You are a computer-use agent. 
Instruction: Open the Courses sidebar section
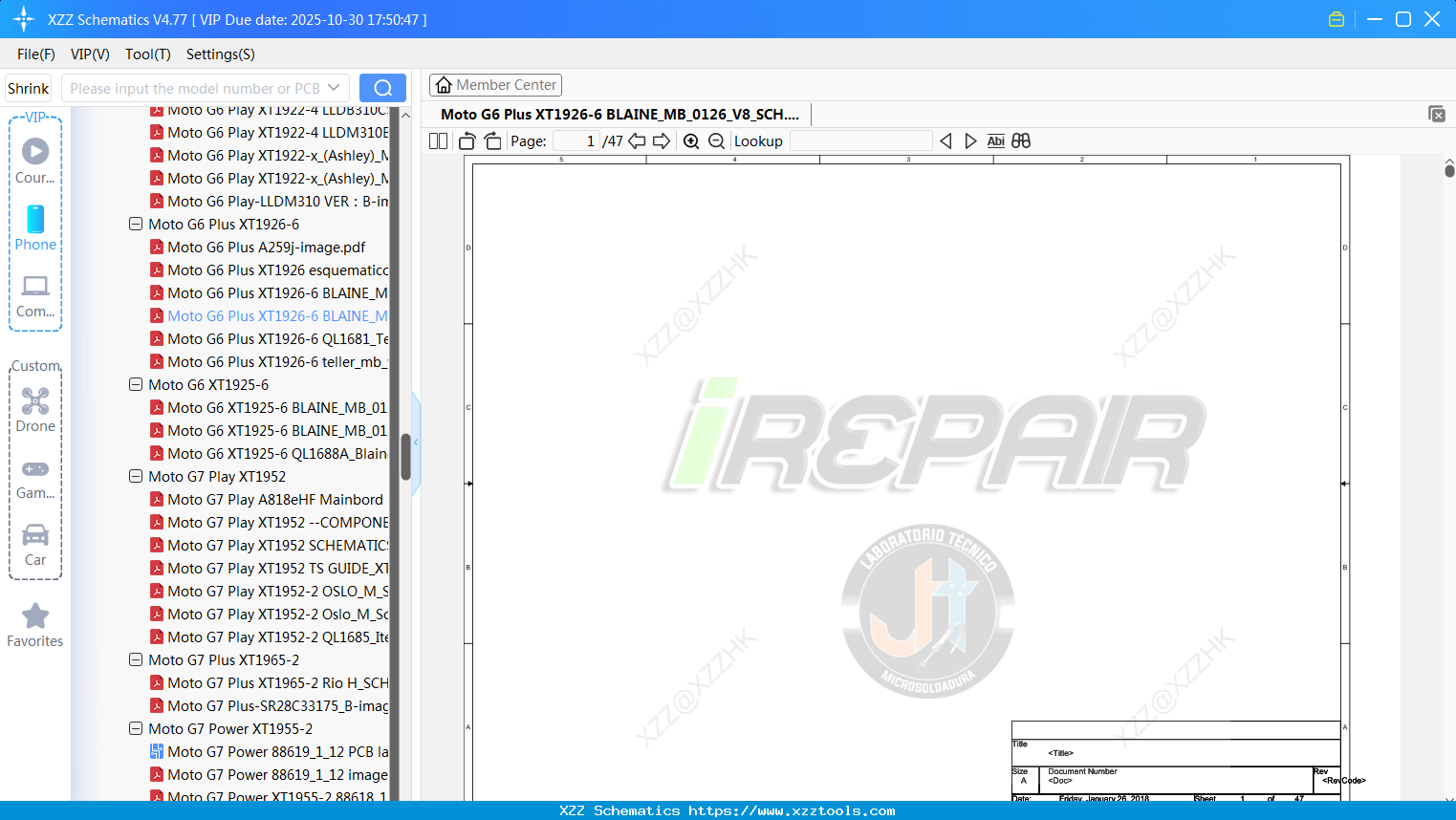(35, 161)
